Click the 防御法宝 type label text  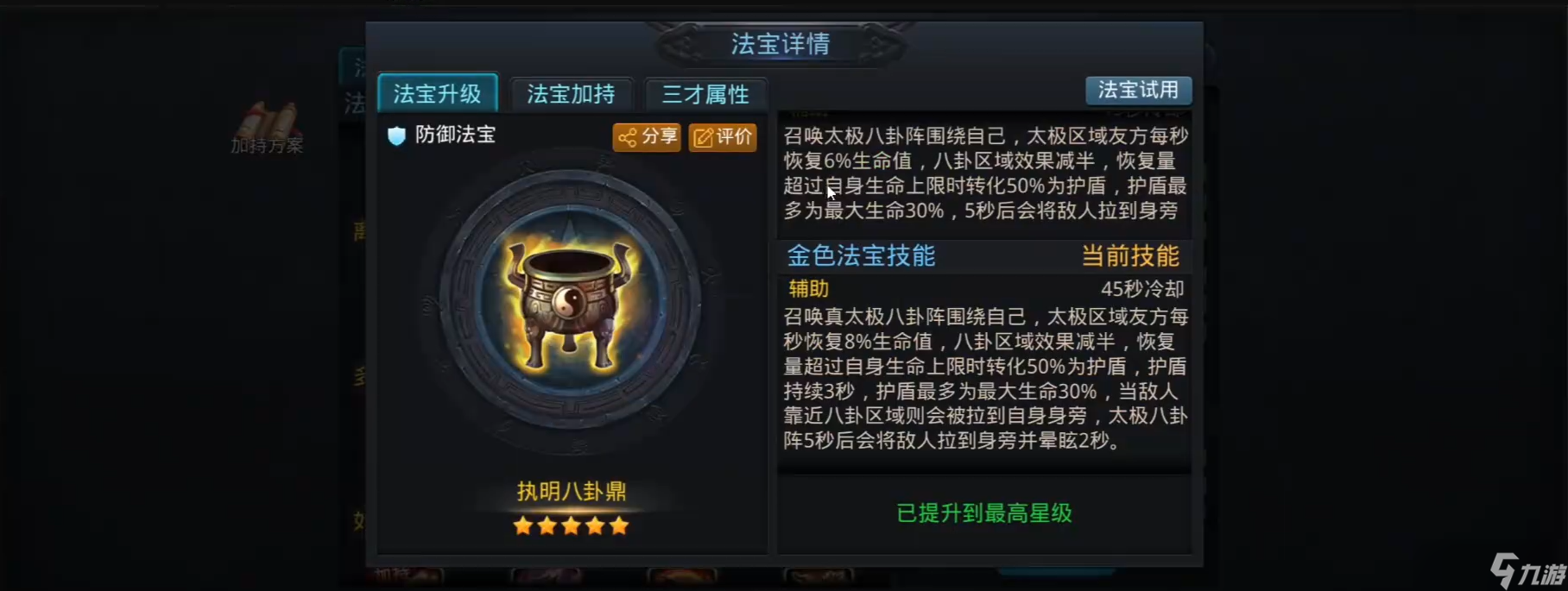(x=455, y=135)
